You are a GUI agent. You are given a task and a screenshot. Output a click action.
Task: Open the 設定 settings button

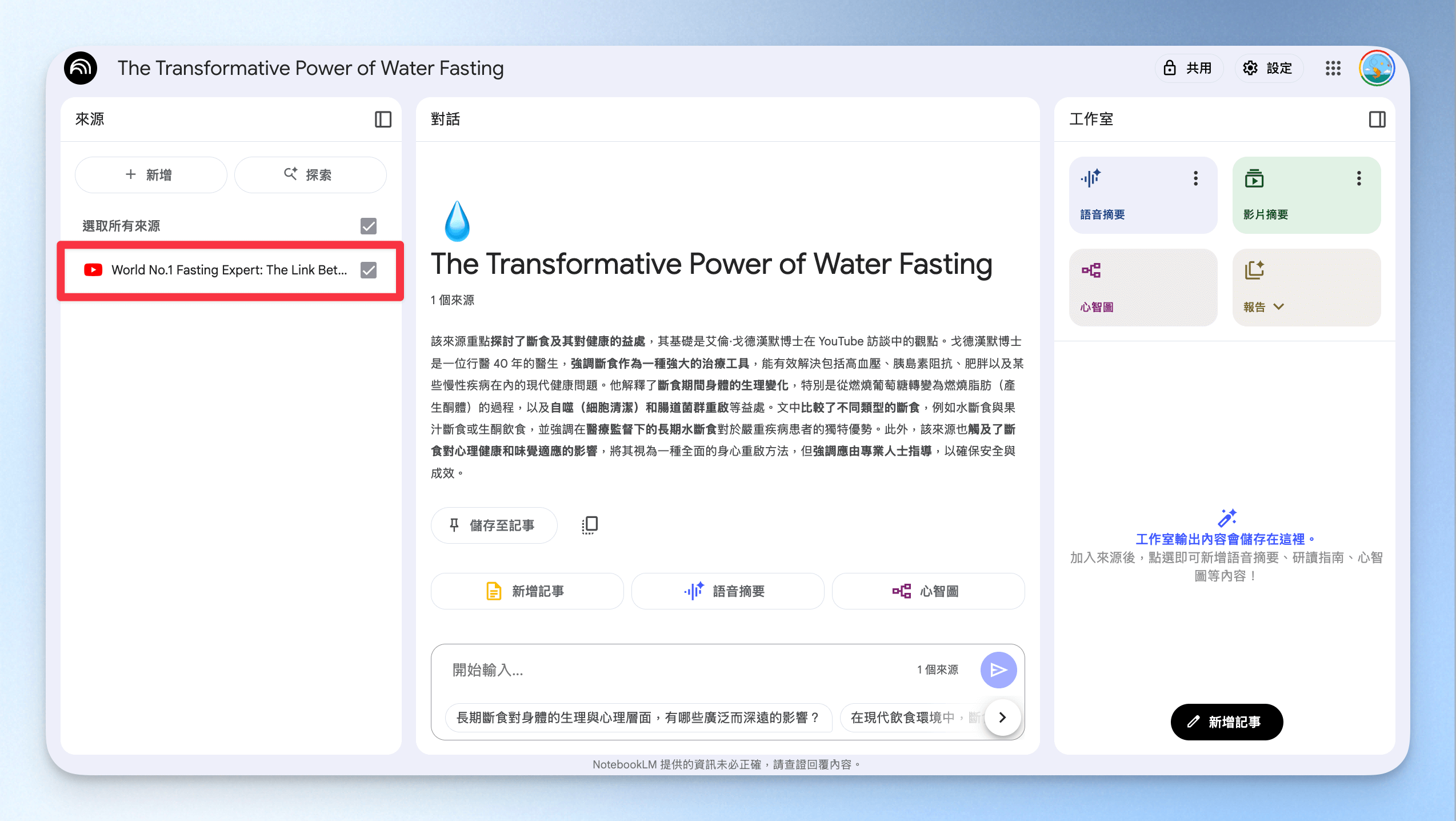pyautogui.click(x=1269, y=69)
